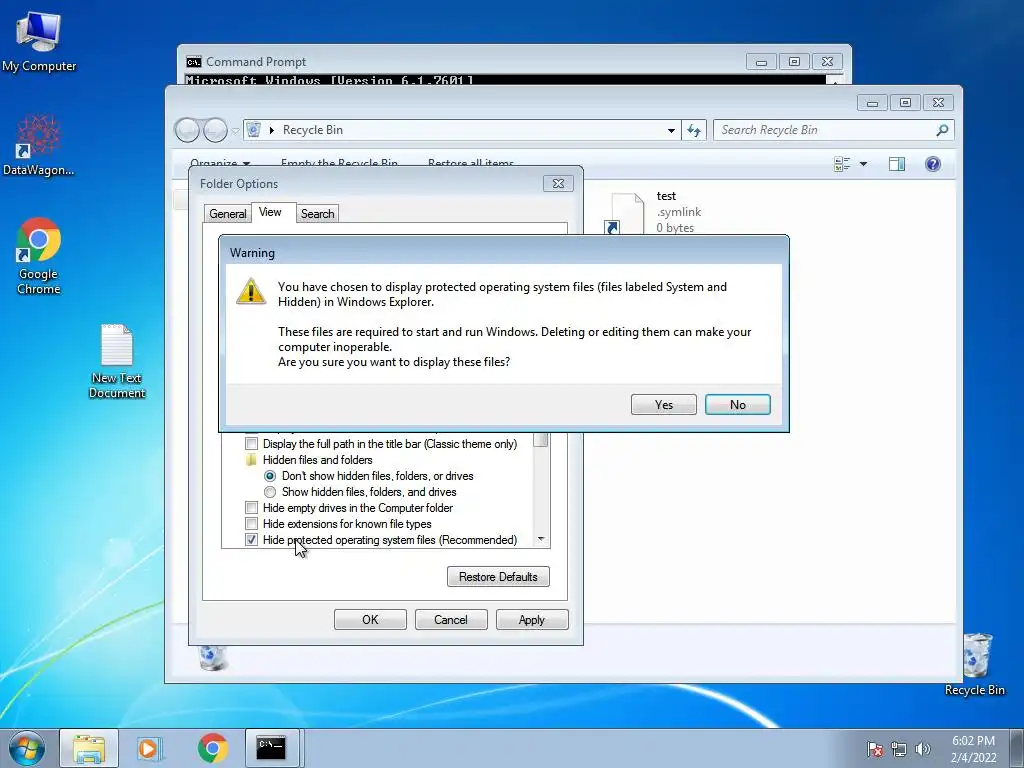Select My Computer desktop icon

tap(39, 42)
